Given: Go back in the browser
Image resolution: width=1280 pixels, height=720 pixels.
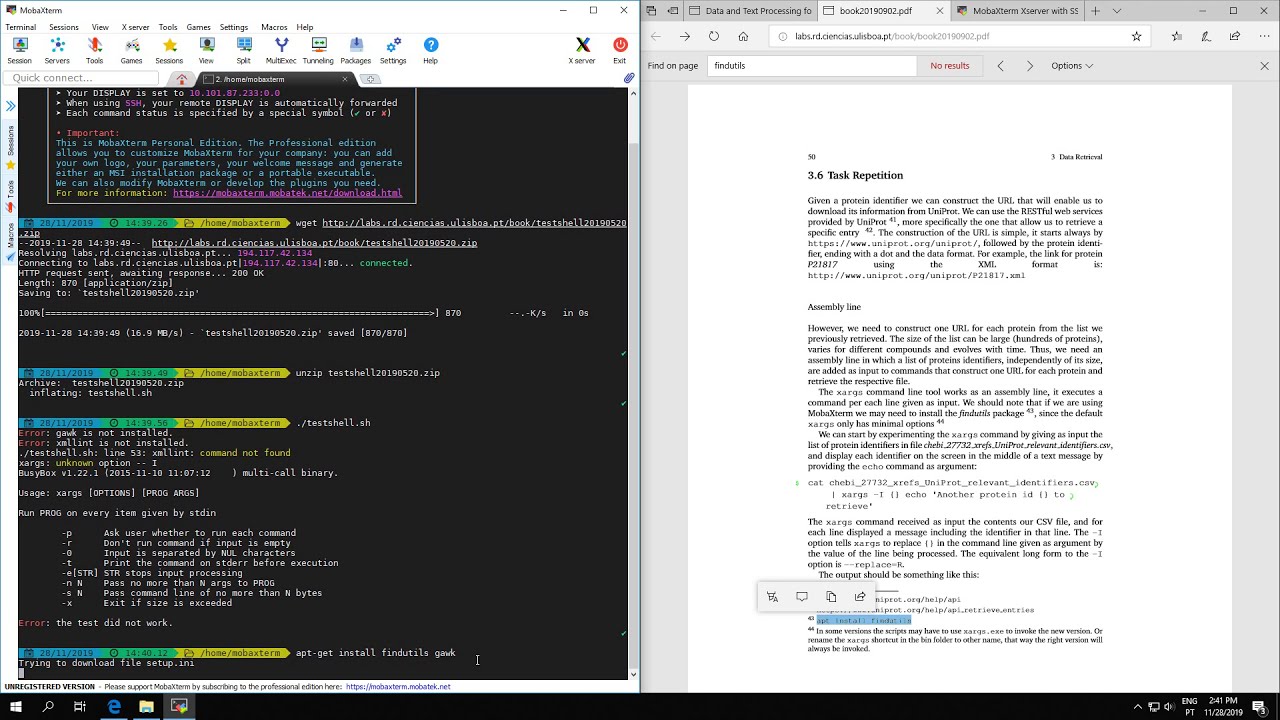Looking at the screenshot, I should (x=655, y=36).
